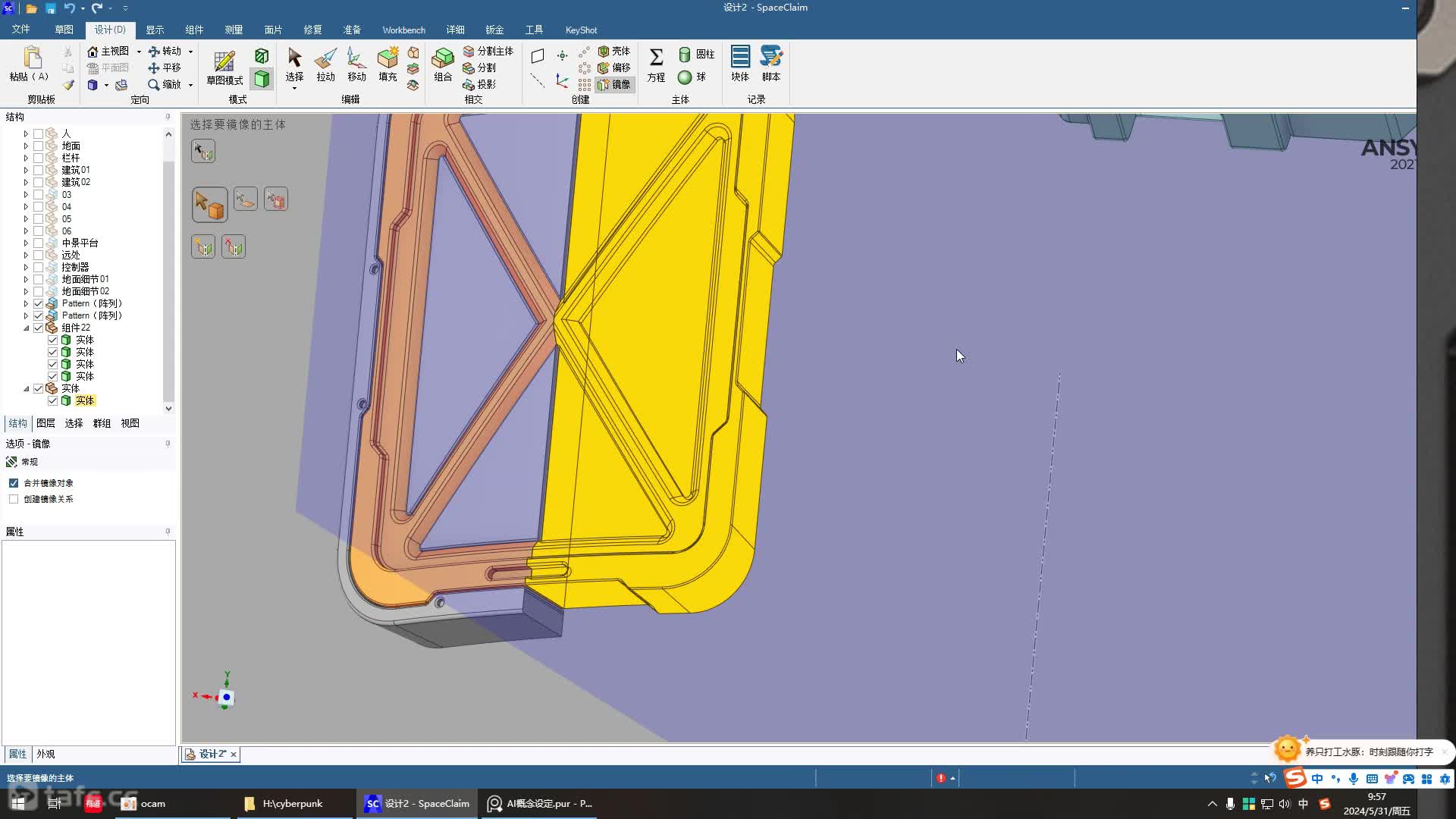Open the Equation (方程) tool
The height and width of the screenshot is (819, 1456).
coord(656,64)
